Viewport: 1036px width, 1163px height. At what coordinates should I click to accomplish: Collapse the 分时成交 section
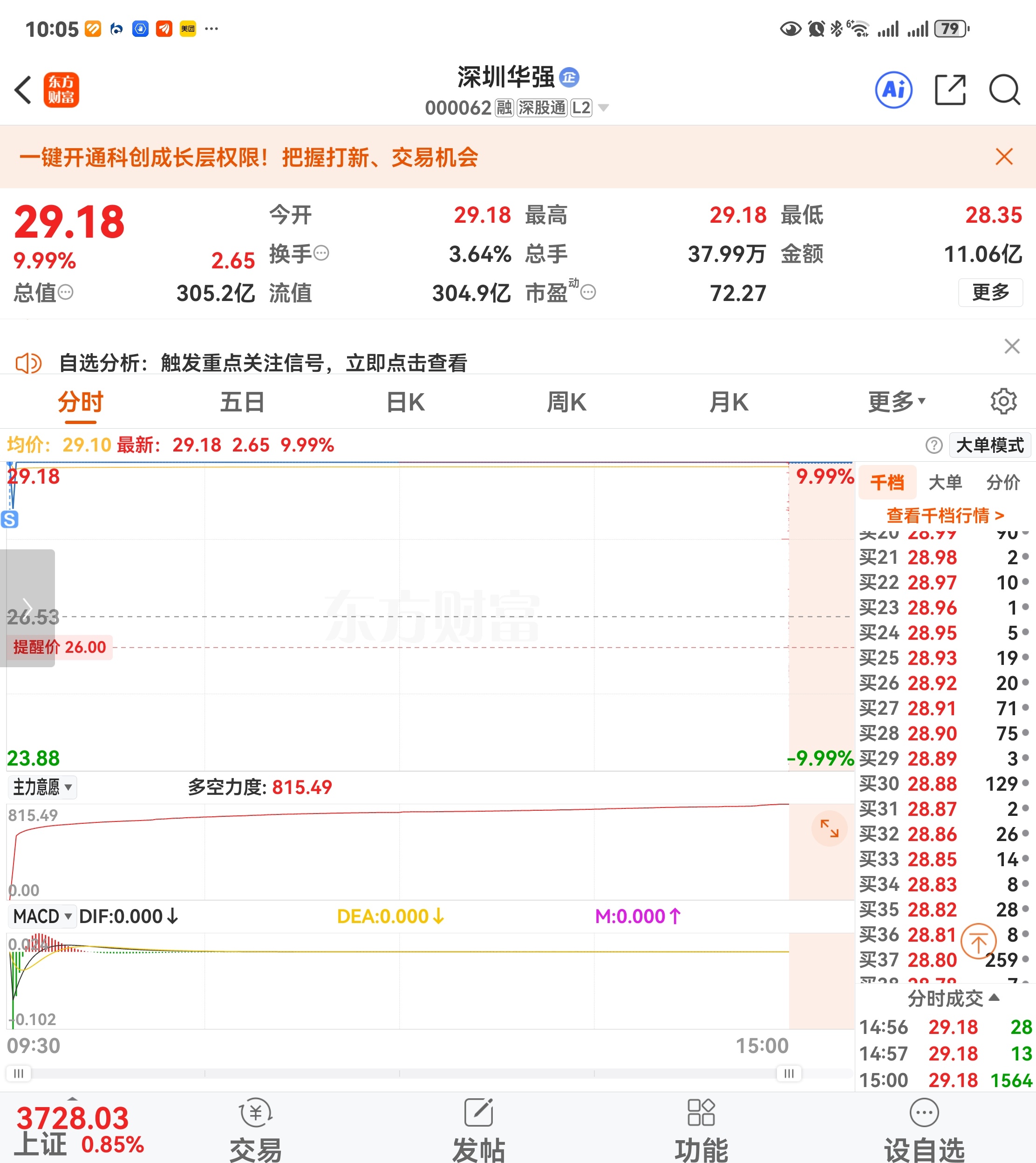click(x=954, y=998)
